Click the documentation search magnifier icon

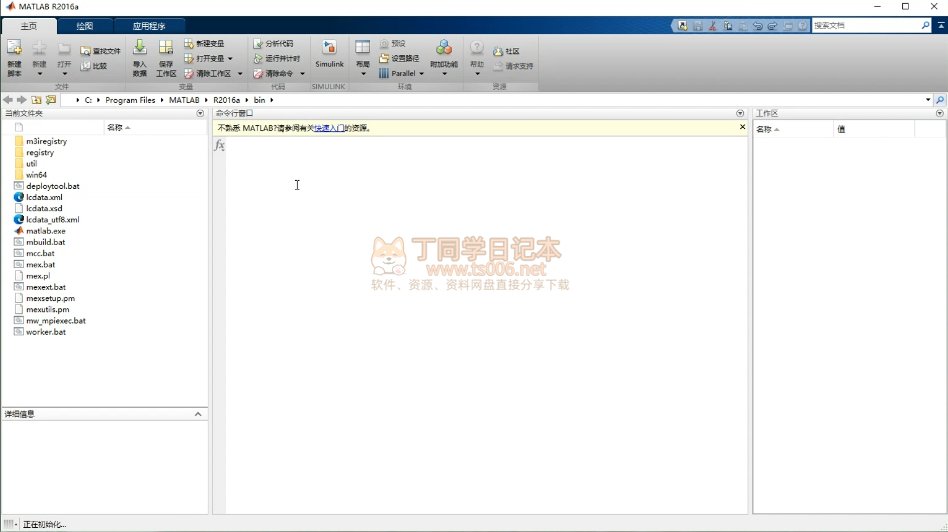[x=926, y=25]
